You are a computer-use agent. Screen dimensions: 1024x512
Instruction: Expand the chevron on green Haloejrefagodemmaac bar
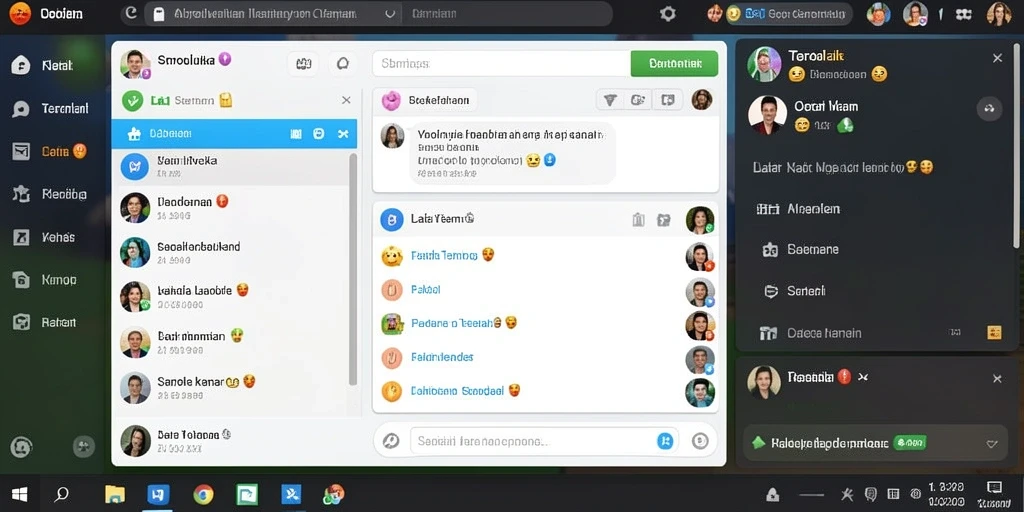(x=991, y=443)
